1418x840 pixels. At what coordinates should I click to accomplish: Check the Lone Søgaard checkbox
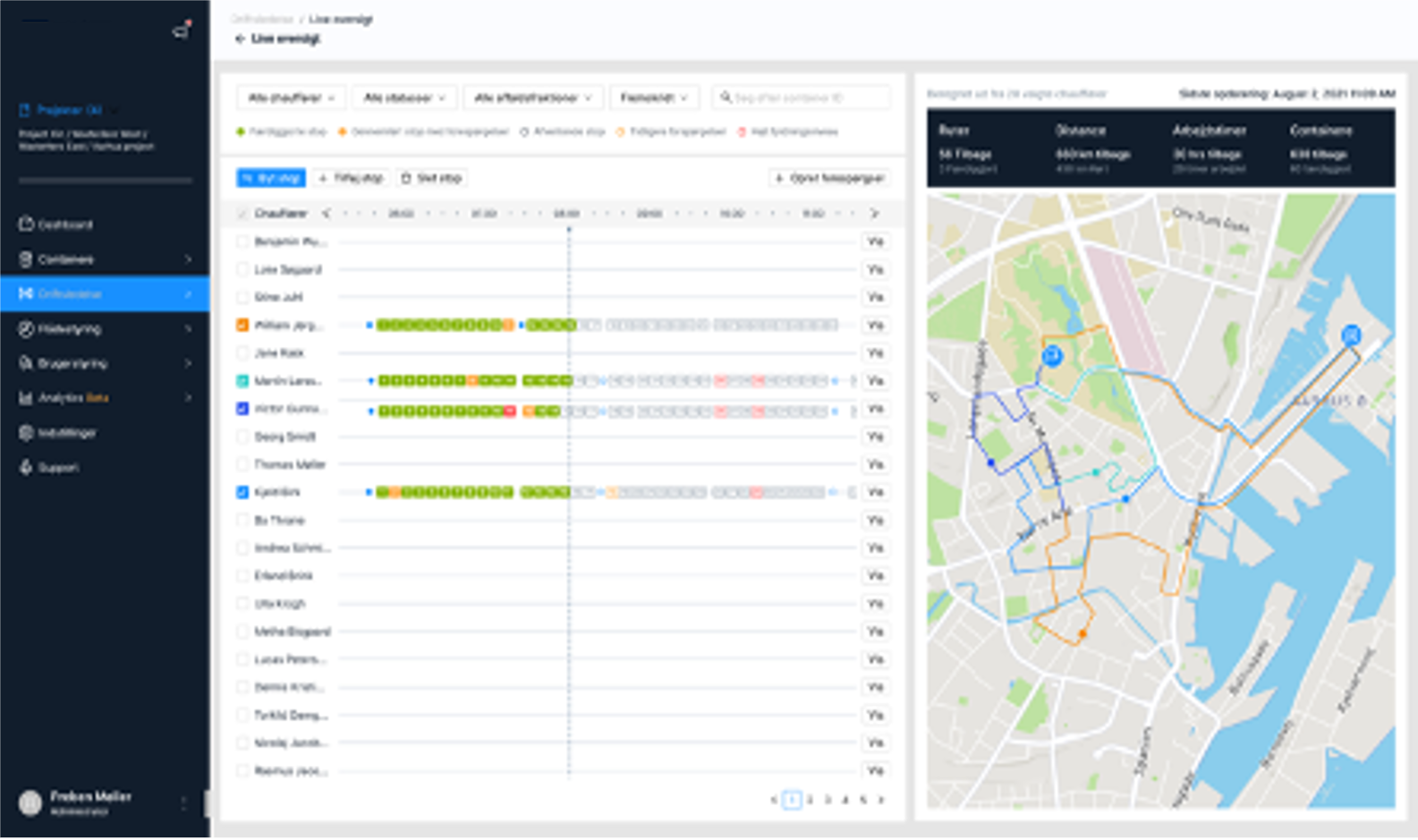242,269
